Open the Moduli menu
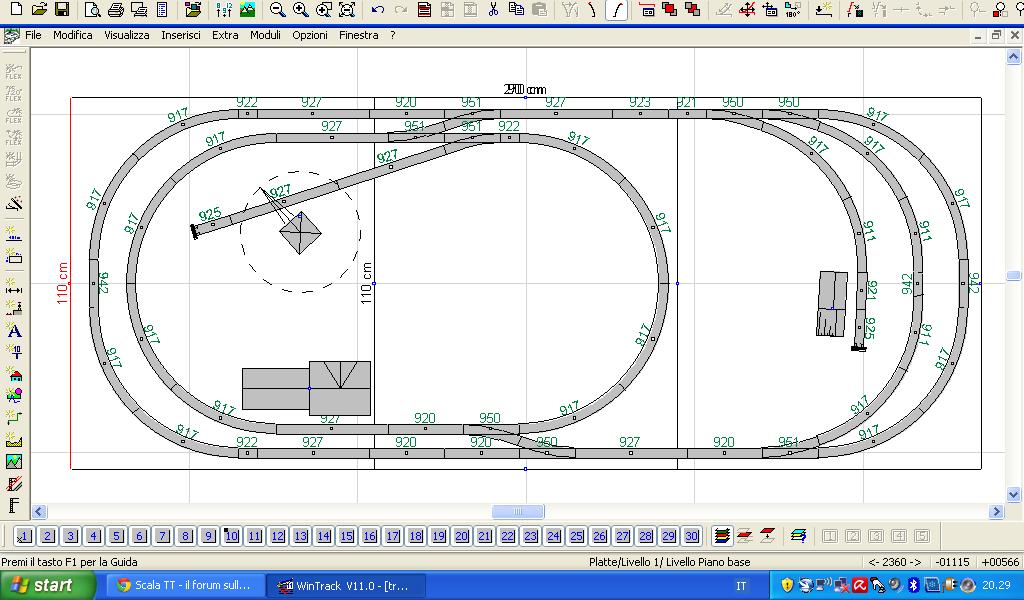1024x600 pixels. [x=265, y=35]
